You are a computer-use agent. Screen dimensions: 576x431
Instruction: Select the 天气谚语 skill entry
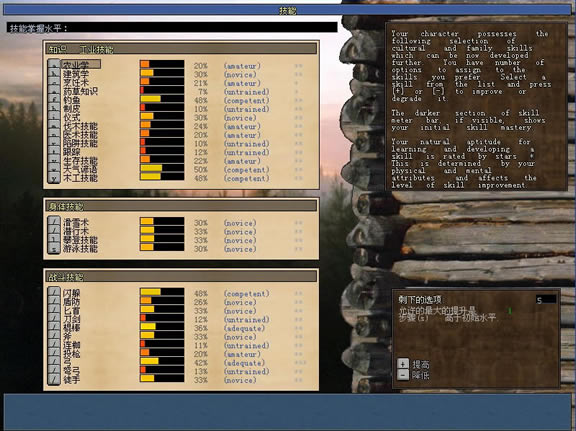tap(80, 169)
